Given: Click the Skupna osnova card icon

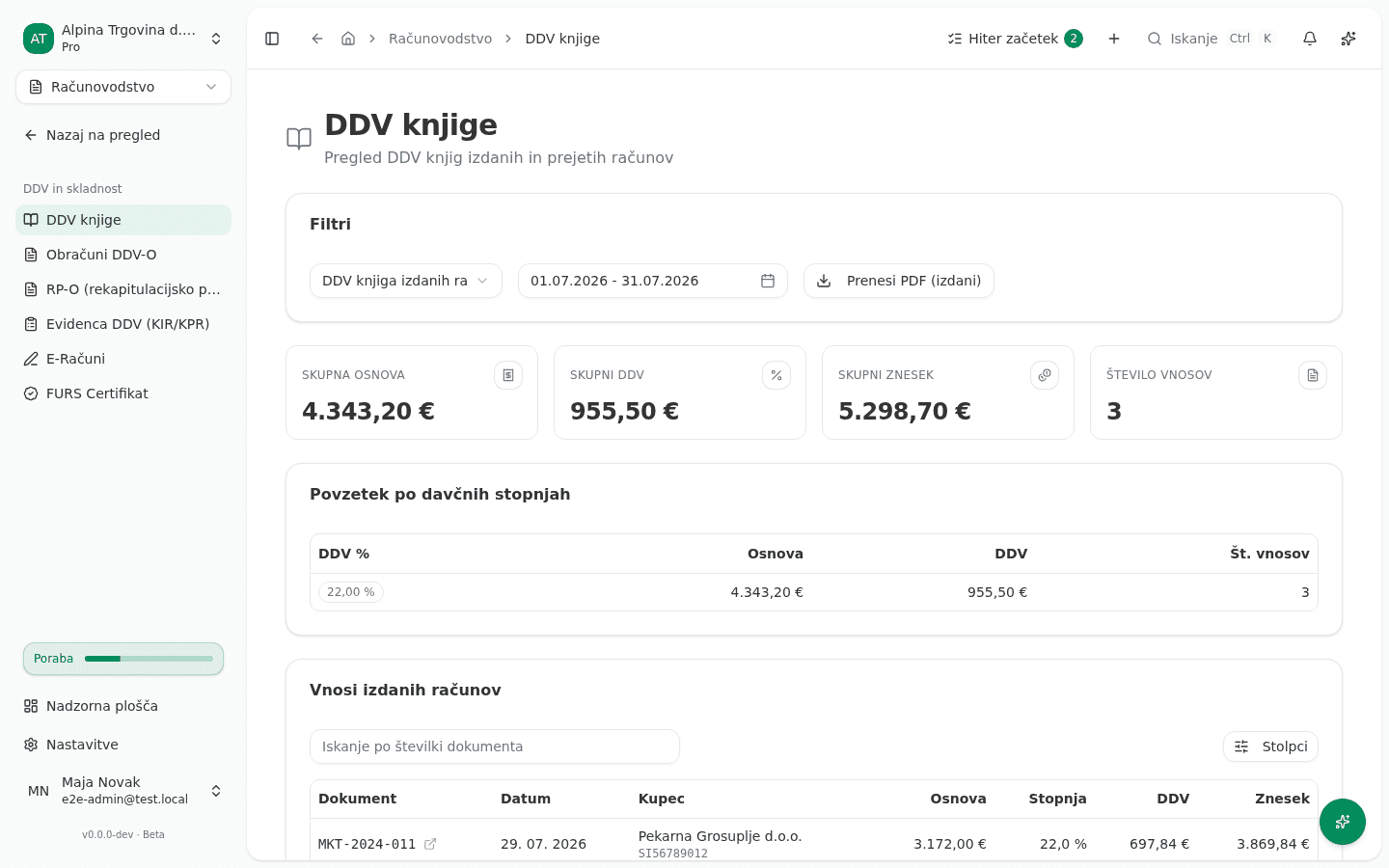Looking at the screenshot, I should pyautogui.click(x=508, y=375).
